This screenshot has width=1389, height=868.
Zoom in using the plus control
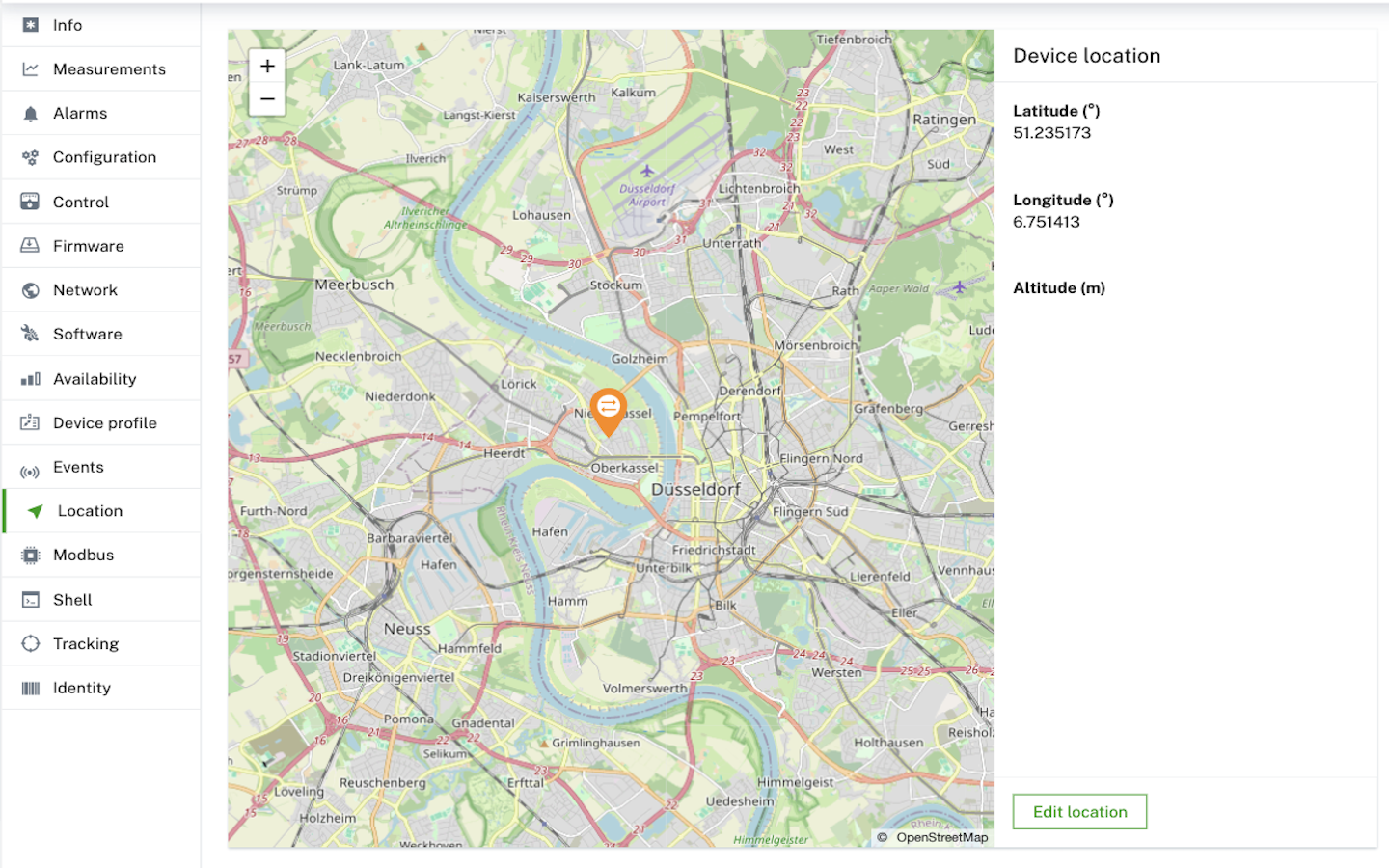(266, 66)
